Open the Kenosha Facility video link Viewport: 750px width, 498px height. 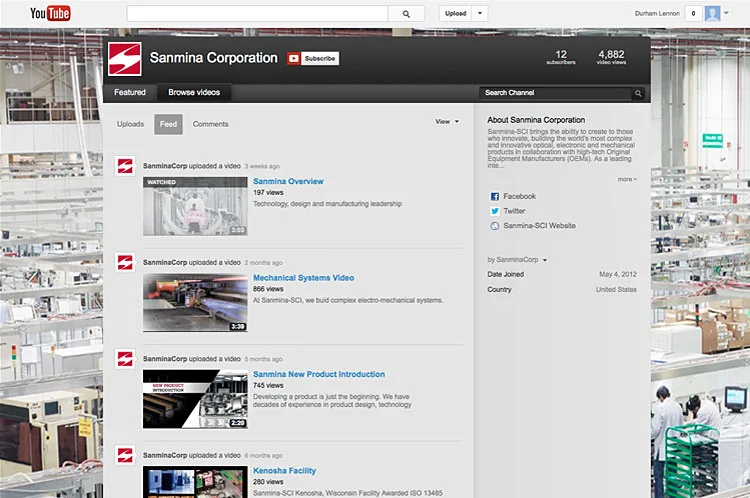(285, 471)
